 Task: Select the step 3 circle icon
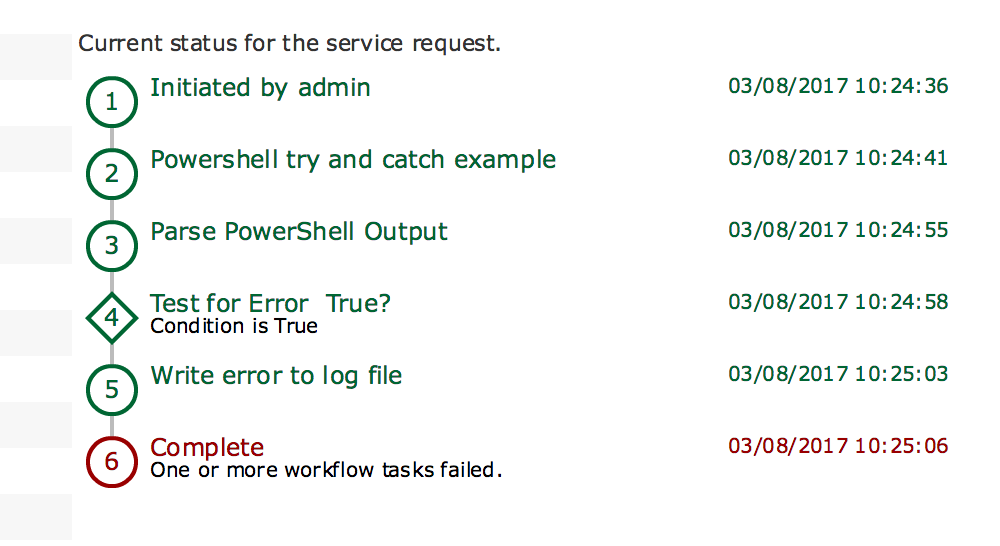(x=112, y=246)
